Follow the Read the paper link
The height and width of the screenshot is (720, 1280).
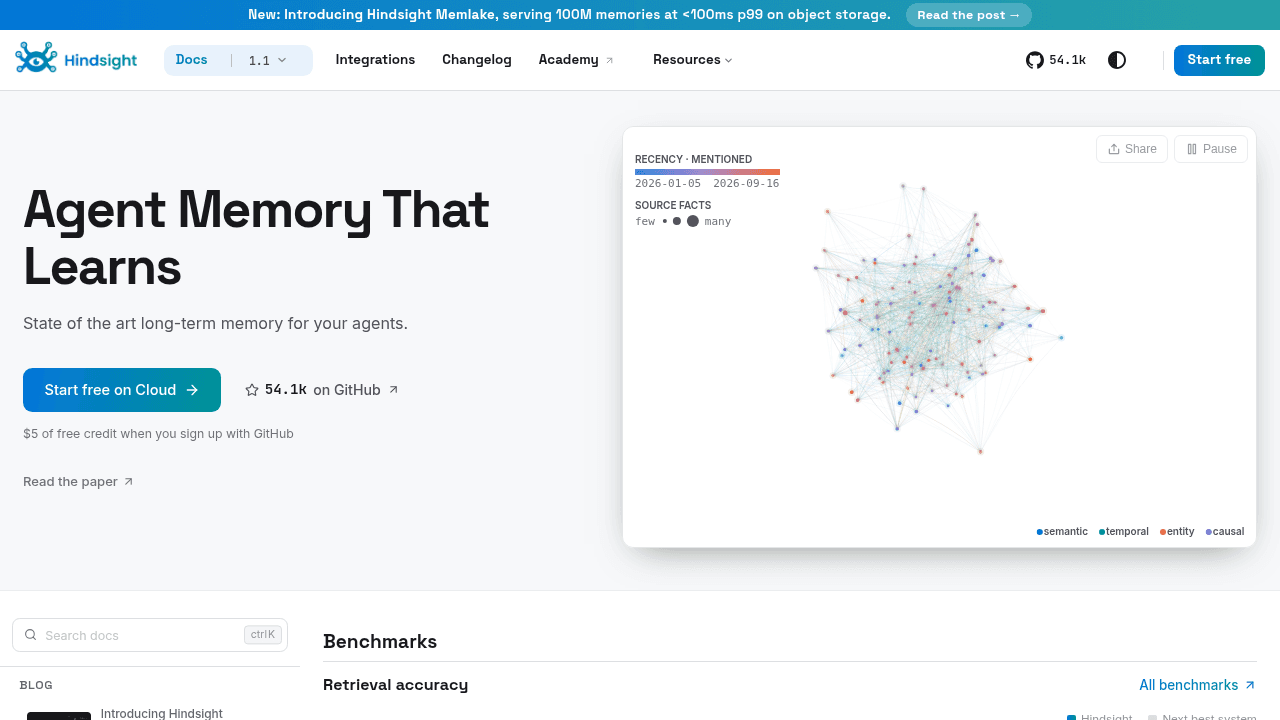(x=78, y=482)
